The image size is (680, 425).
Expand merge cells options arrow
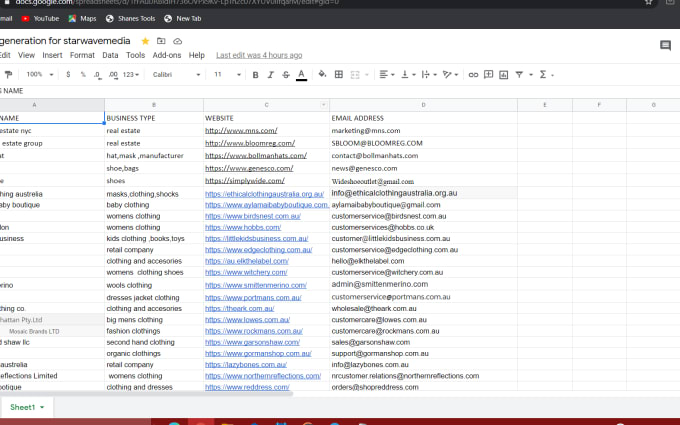tap(367, 75)
